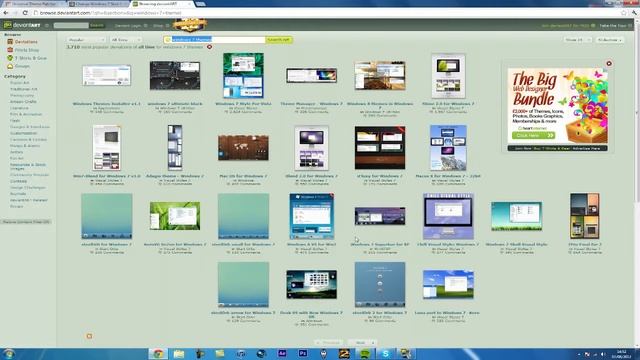Open Windows Themes Installer v1.1 thumbnail
Image resolution: width=640 pixels, height=360 pixels.
point(107,76)
